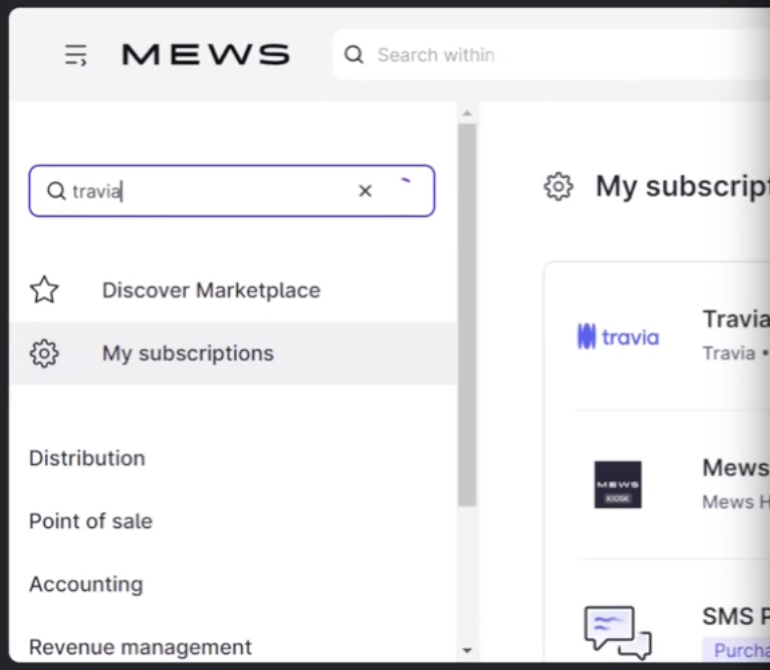Open the Travia subscription title
This screenshot has width=770, height=670.
pyautogui.click(x=736, y=319)
